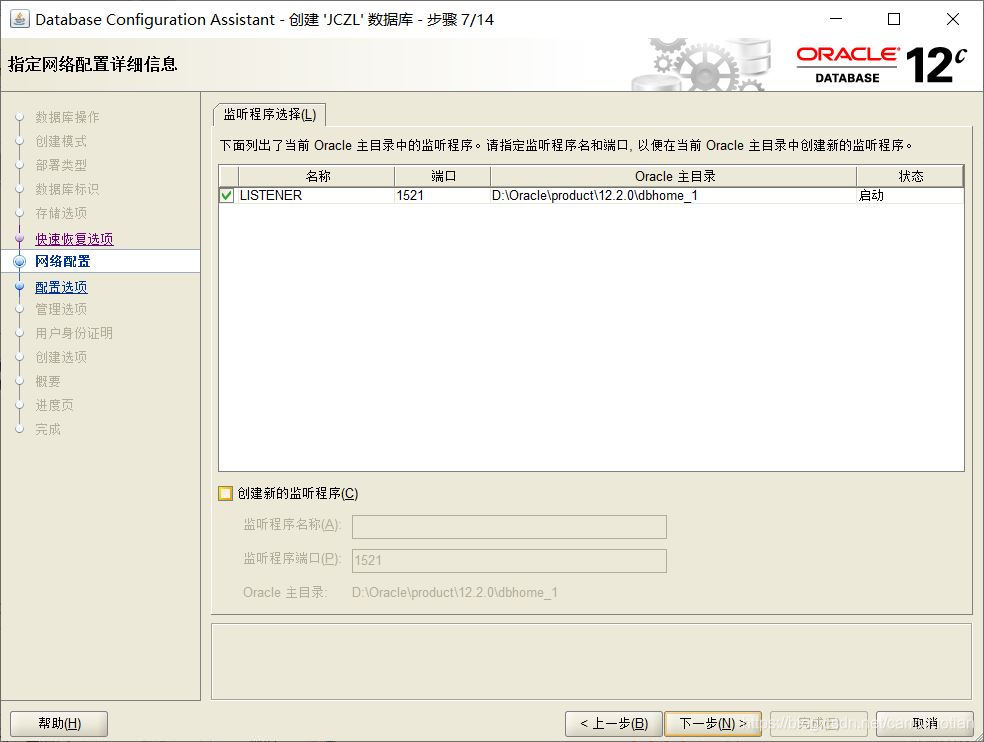Select the D:\Oracle\product\12.2.0\dbhome_1 table cell

673,196
